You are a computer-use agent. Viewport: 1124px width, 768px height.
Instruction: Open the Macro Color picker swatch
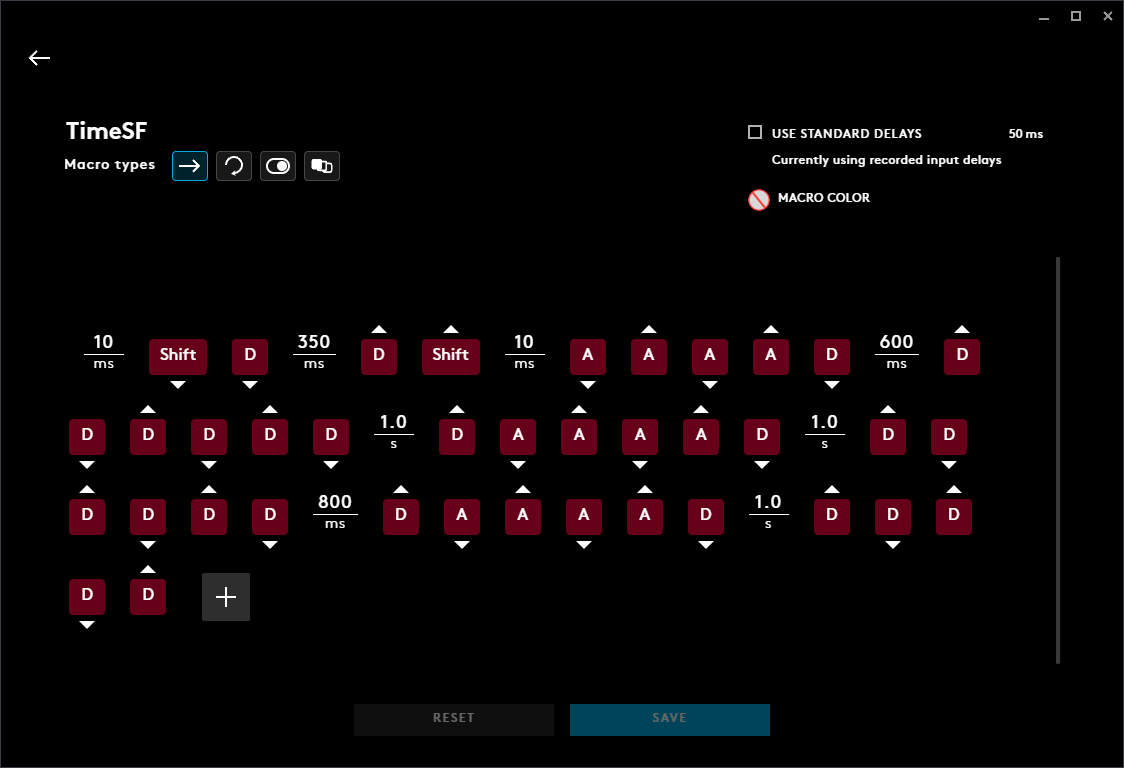pyautogui.click(x=758, y=199)
